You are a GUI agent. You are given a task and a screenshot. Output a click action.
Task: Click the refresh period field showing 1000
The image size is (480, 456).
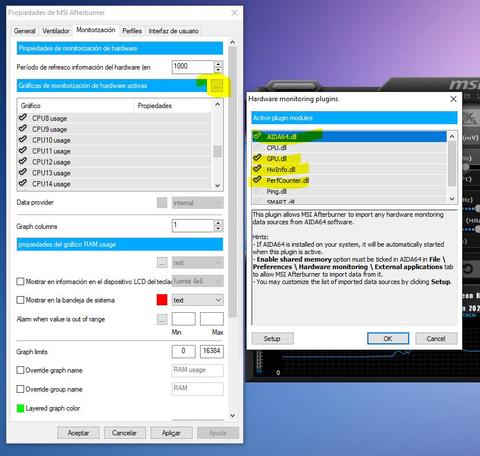(193, 67)
